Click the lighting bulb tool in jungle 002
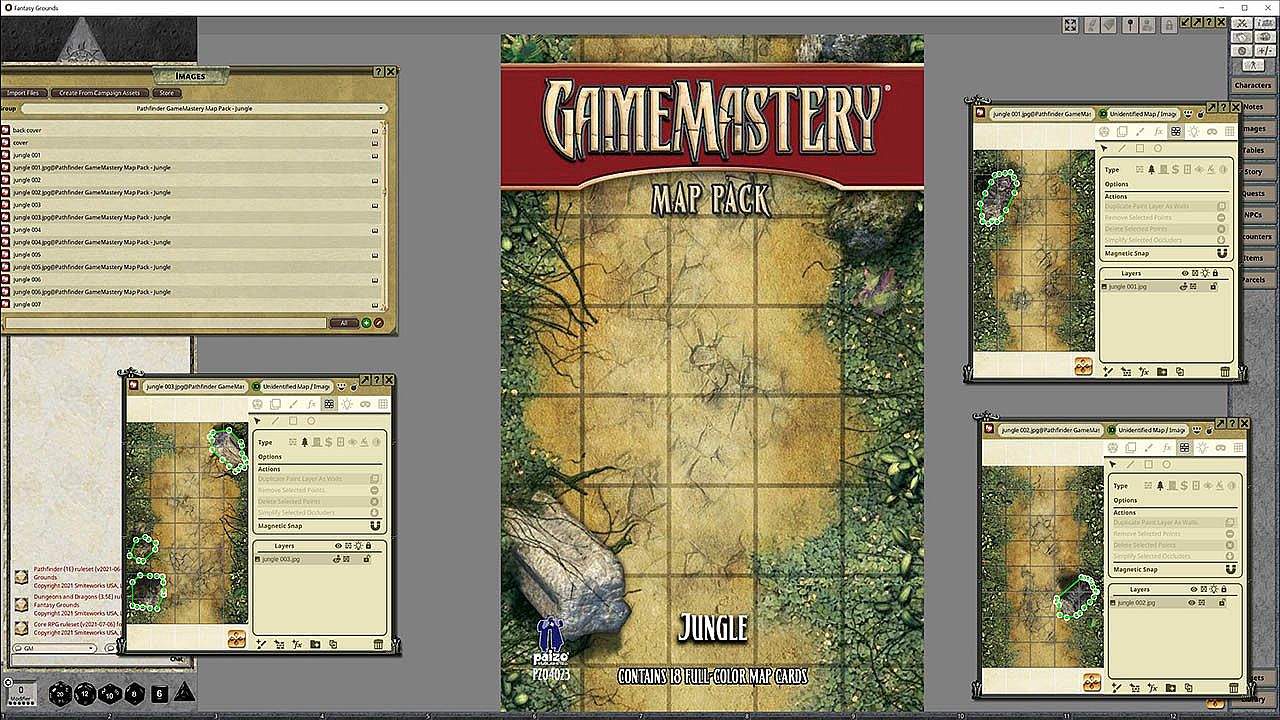1280x720 pixels. point(1204,447)
